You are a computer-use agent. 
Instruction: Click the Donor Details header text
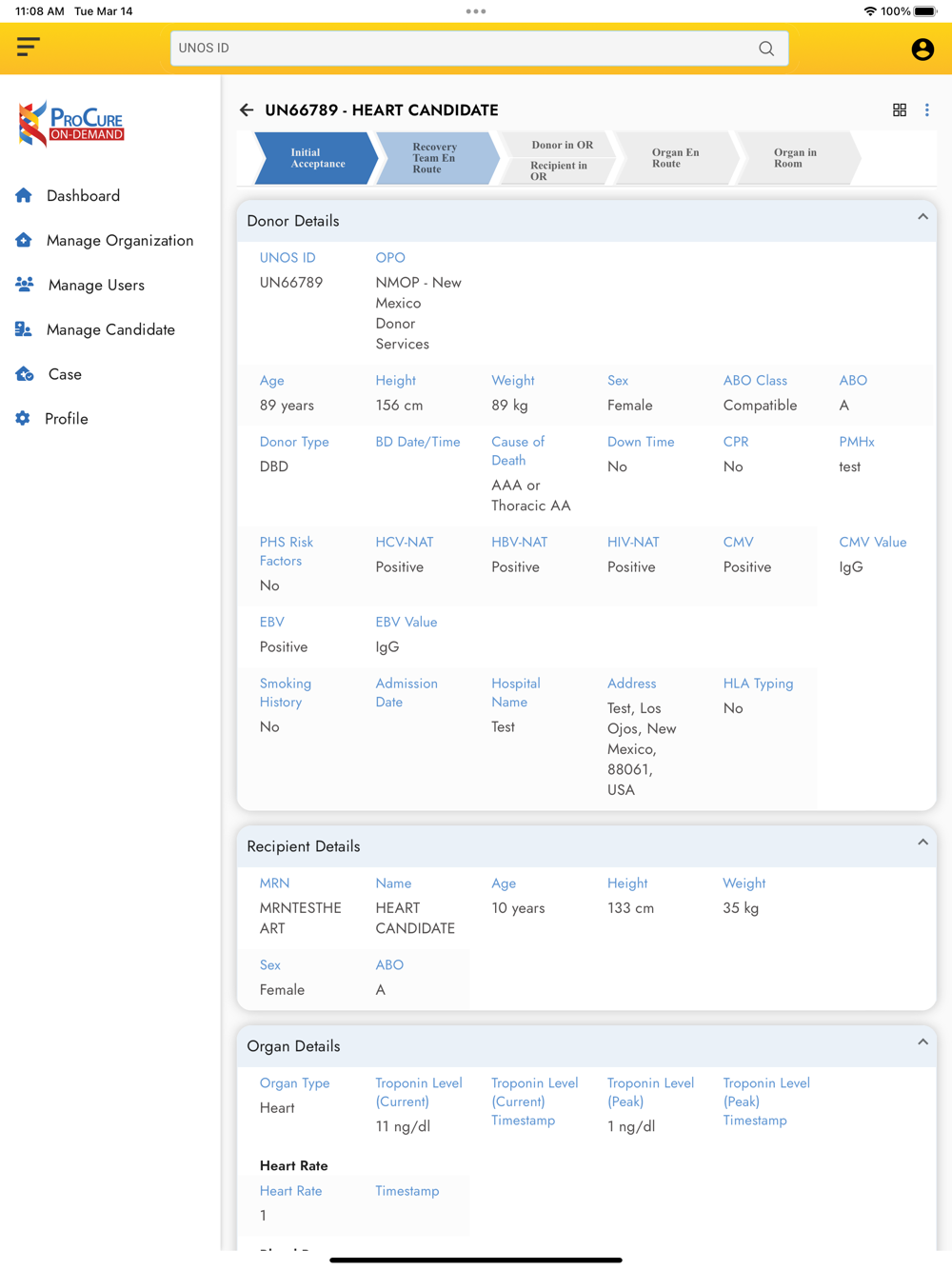tap(292, 221)
